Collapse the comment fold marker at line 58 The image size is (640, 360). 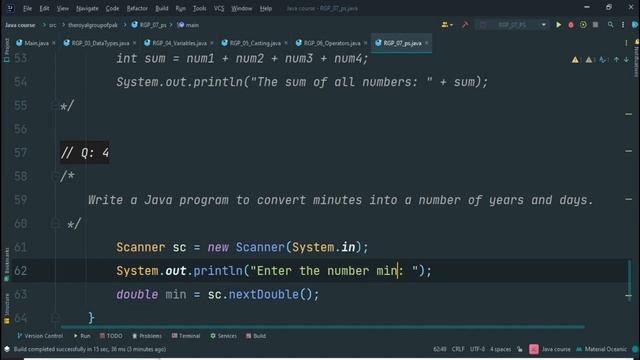point(55,177)
